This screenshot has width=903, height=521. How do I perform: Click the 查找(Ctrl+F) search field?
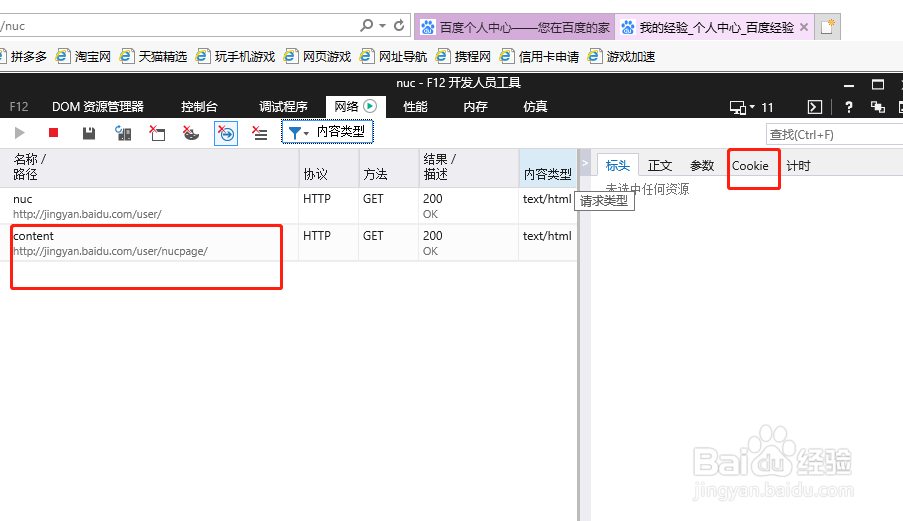[834, 135]
